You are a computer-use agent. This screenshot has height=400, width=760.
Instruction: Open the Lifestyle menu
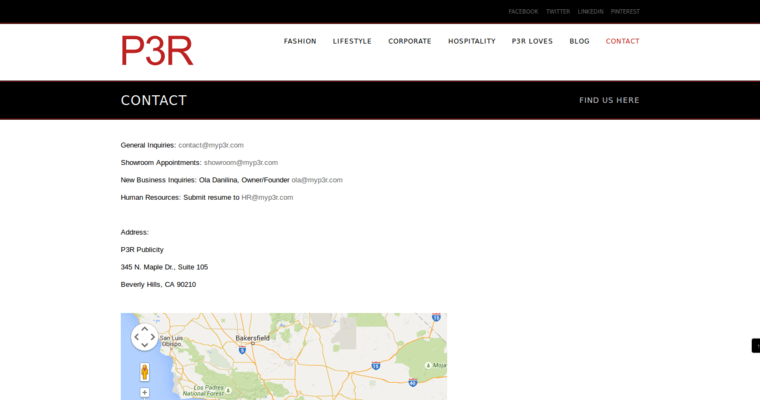(352, 41)
